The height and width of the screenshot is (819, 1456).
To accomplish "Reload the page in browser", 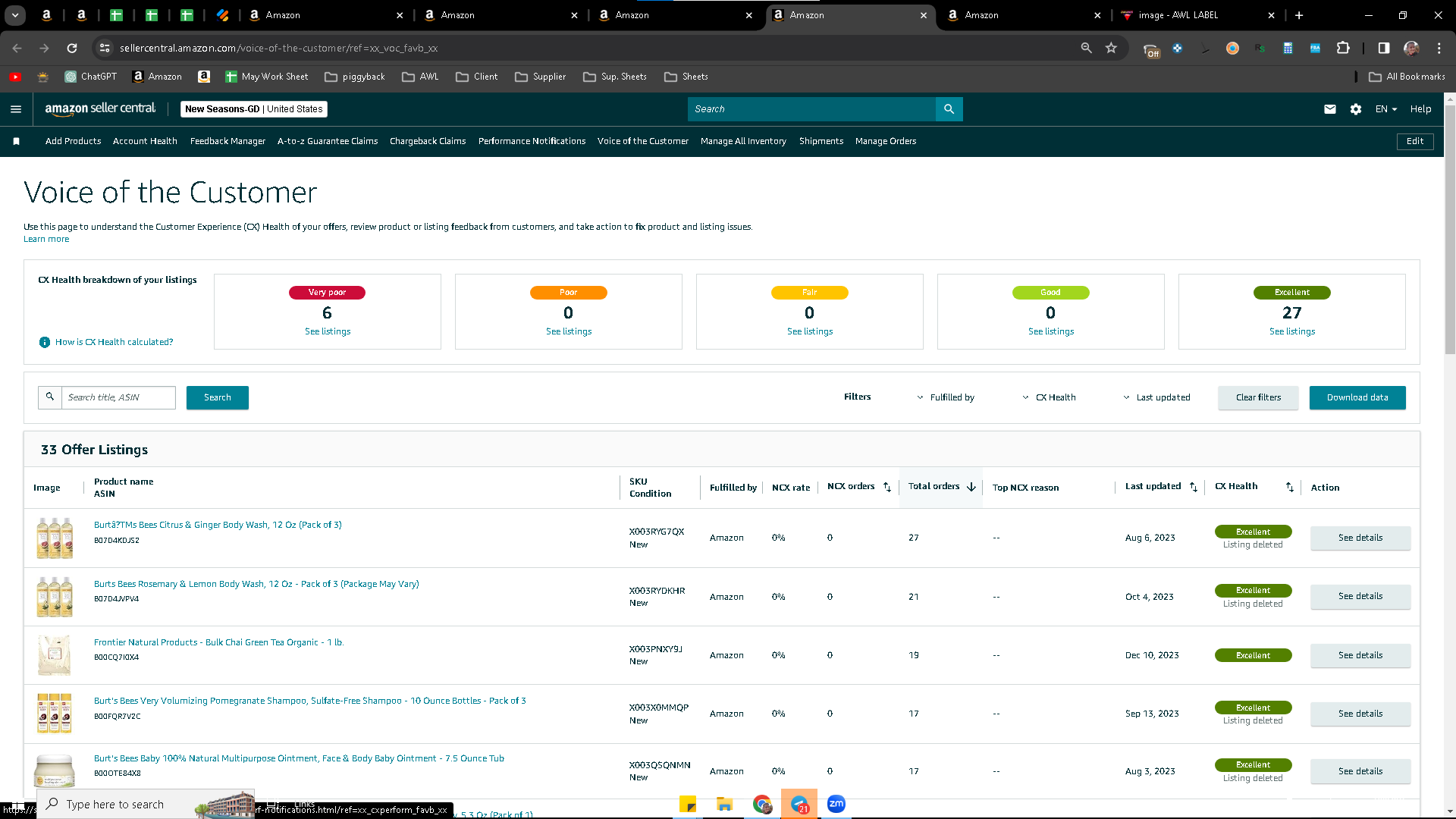I will tap(72, 48).
